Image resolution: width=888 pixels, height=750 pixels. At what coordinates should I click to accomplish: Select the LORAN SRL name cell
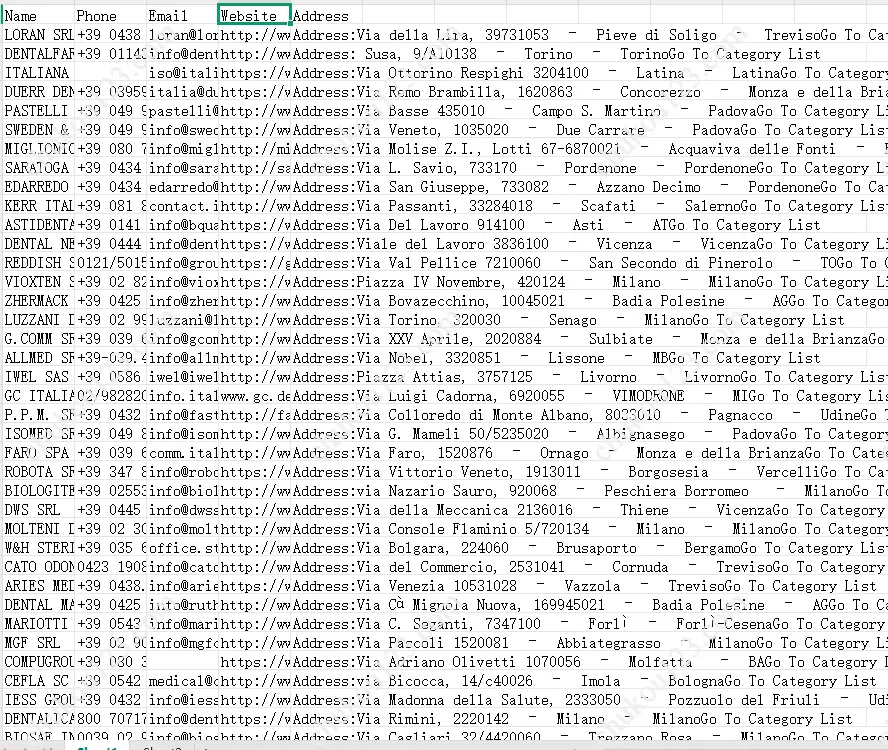tap(38, 35)
